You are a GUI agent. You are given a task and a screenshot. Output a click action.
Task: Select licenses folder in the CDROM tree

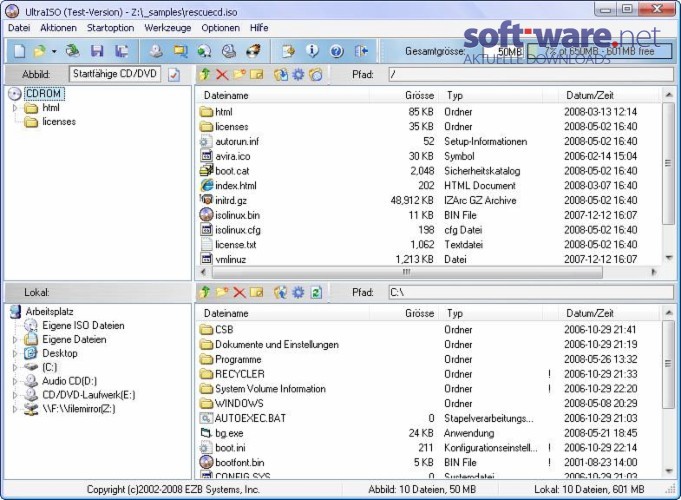(x=59, y=122)
